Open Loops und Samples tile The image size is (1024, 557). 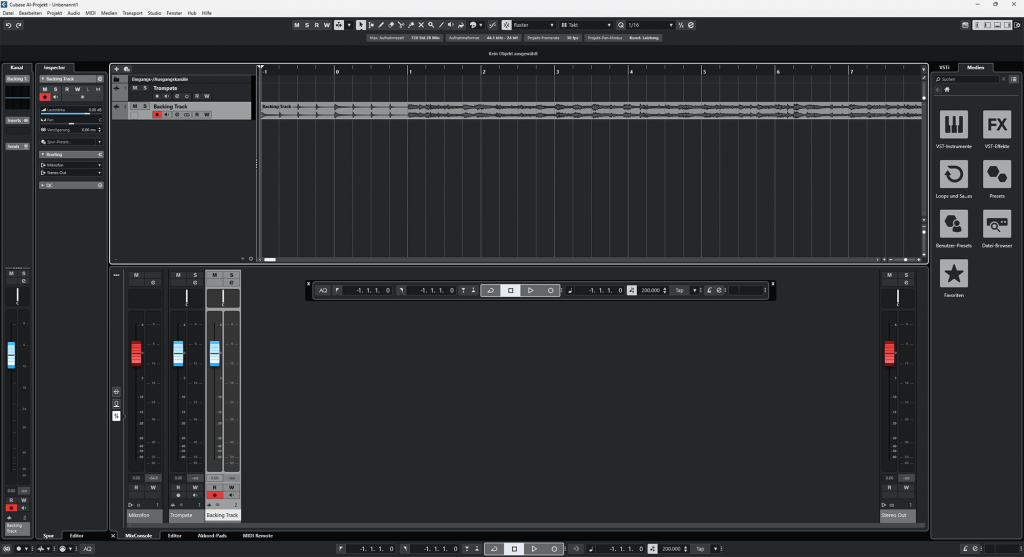953,174
